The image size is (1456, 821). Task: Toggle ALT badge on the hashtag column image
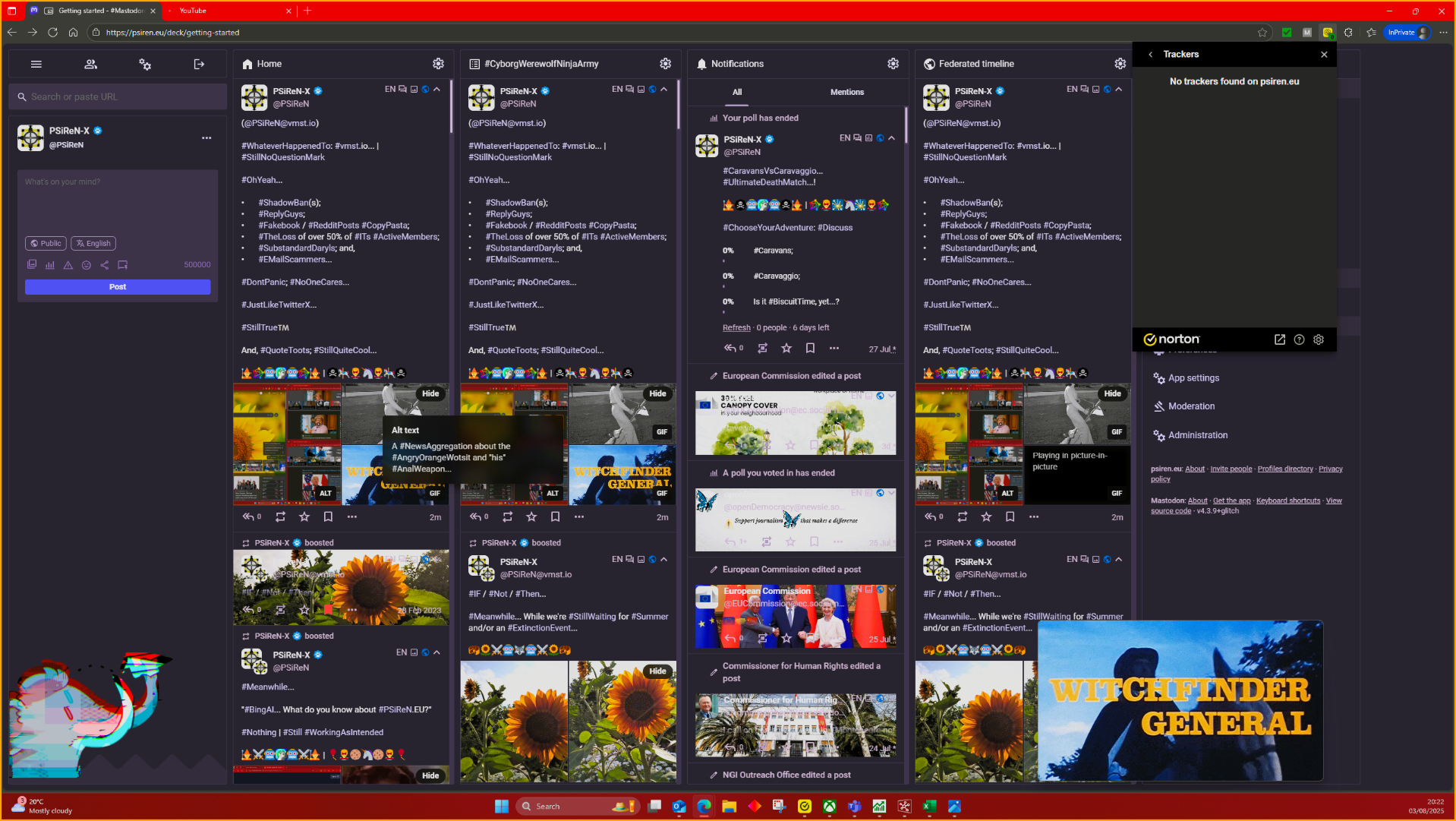pyautogui.click(x=553, y=494)
